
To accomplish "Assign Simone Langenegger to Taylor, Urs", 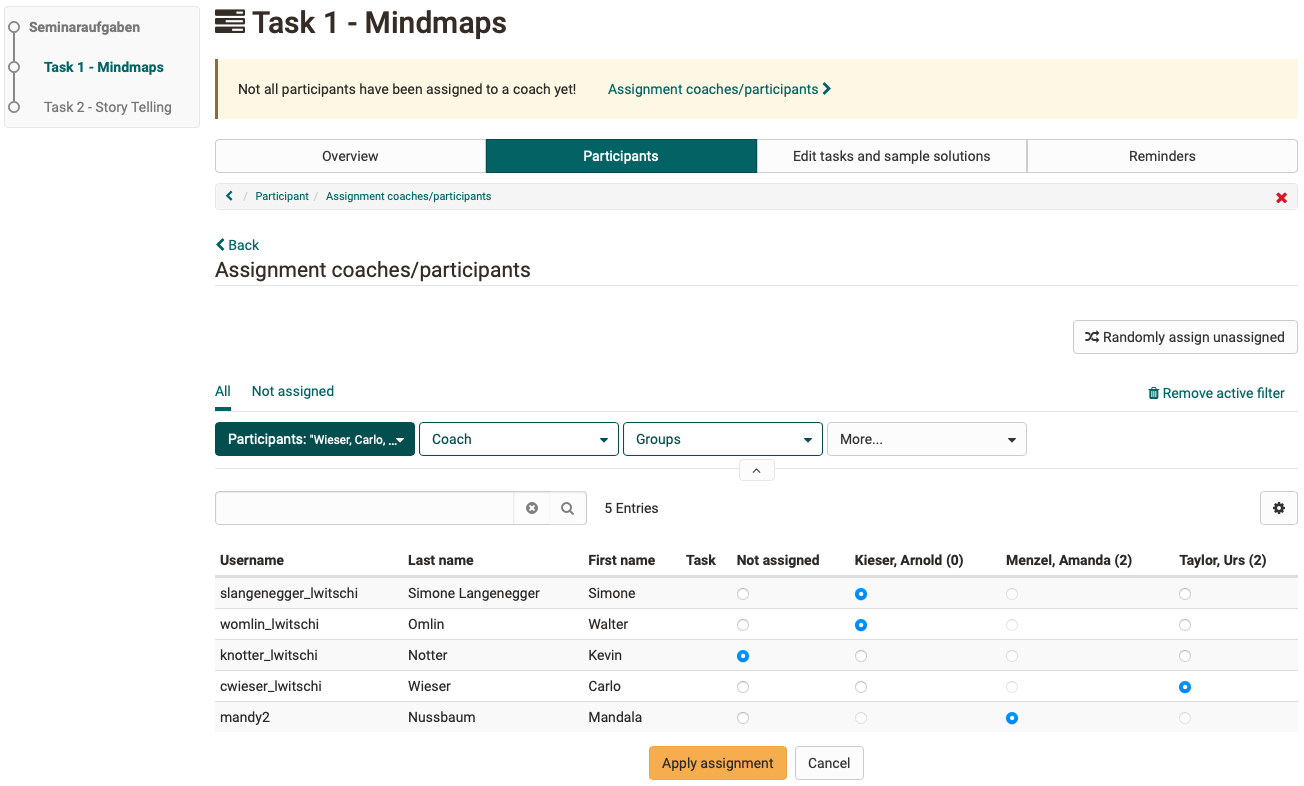I will tap(1185, 594).
